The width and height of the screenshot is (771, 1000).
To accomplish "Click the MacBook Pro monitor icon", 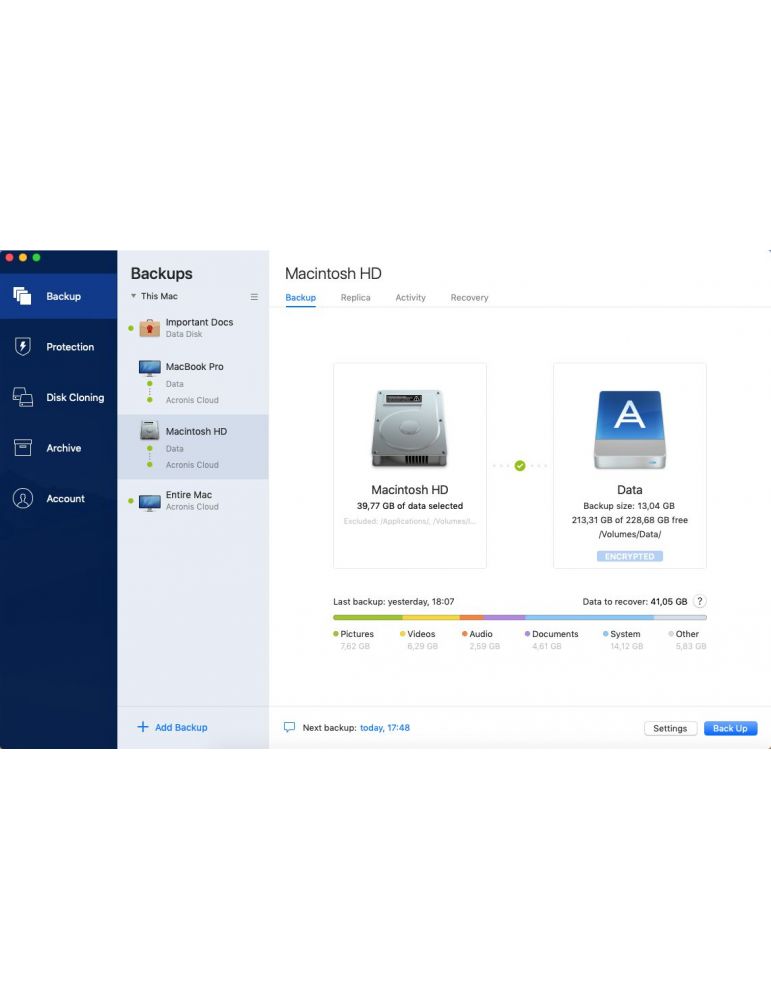I will pos(149,368).
